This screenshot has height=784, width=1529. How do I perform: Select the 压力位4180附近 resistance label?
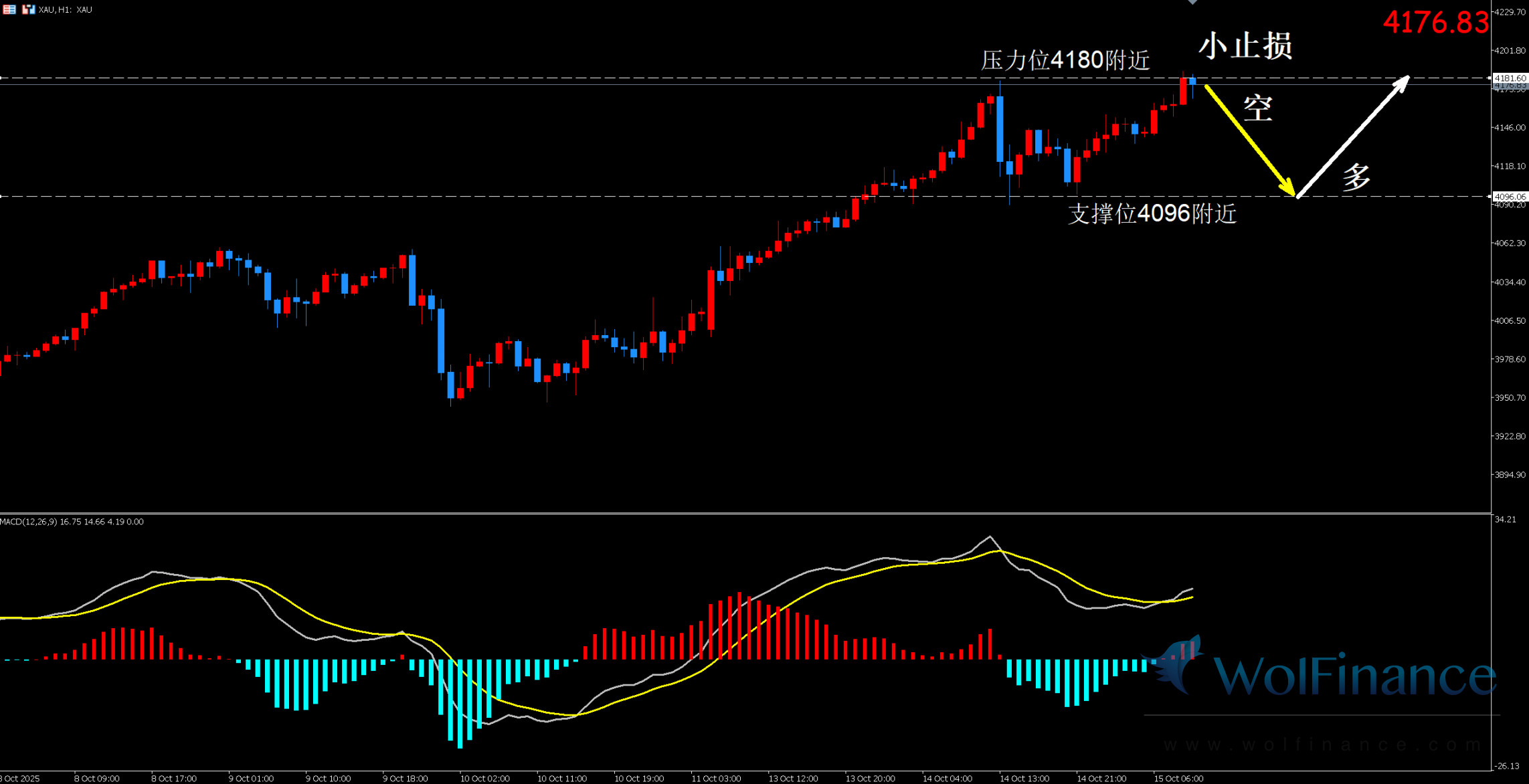(x=1065, y=60)
